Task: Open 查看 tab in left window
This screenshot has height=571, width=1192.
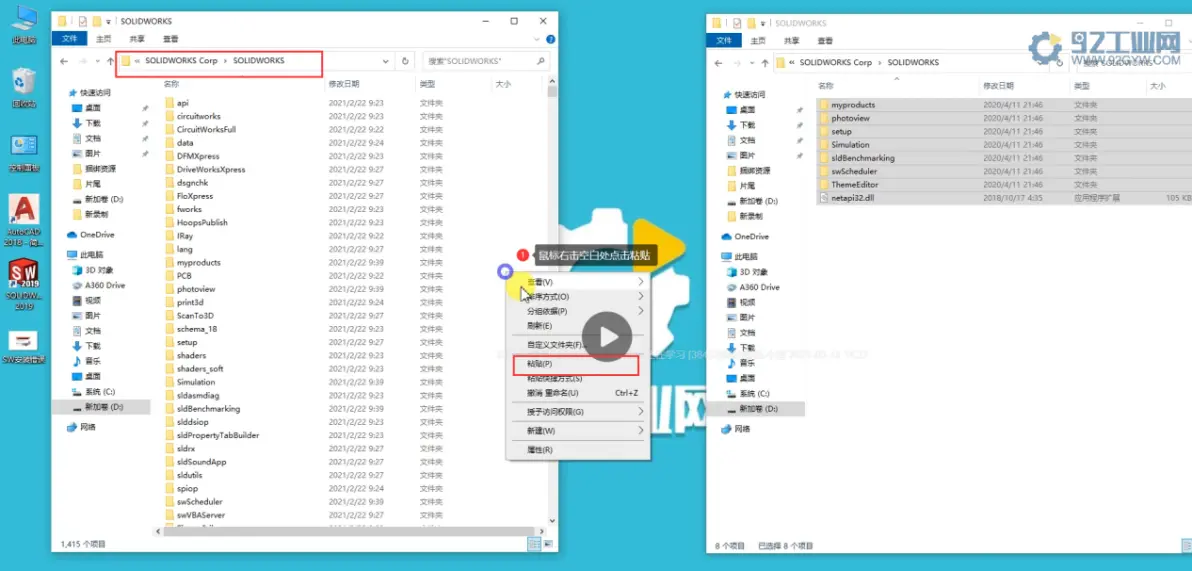Action: click(x=171, y=39)
